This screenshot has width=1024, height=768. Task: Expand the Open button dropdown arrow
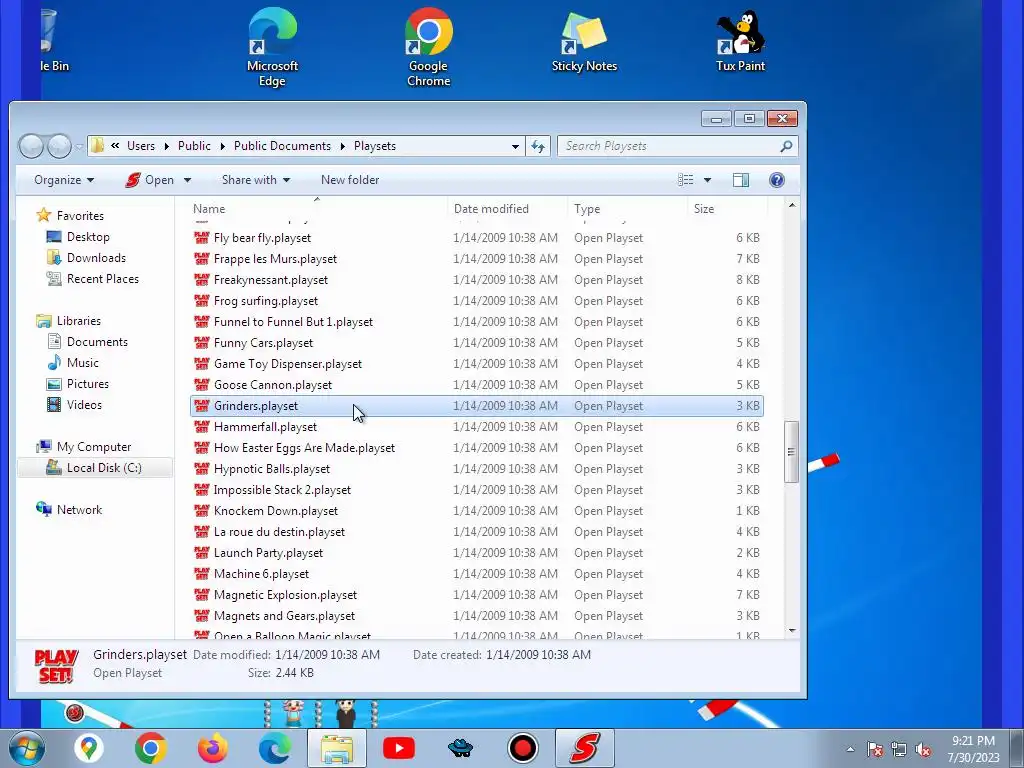[187, 180]
